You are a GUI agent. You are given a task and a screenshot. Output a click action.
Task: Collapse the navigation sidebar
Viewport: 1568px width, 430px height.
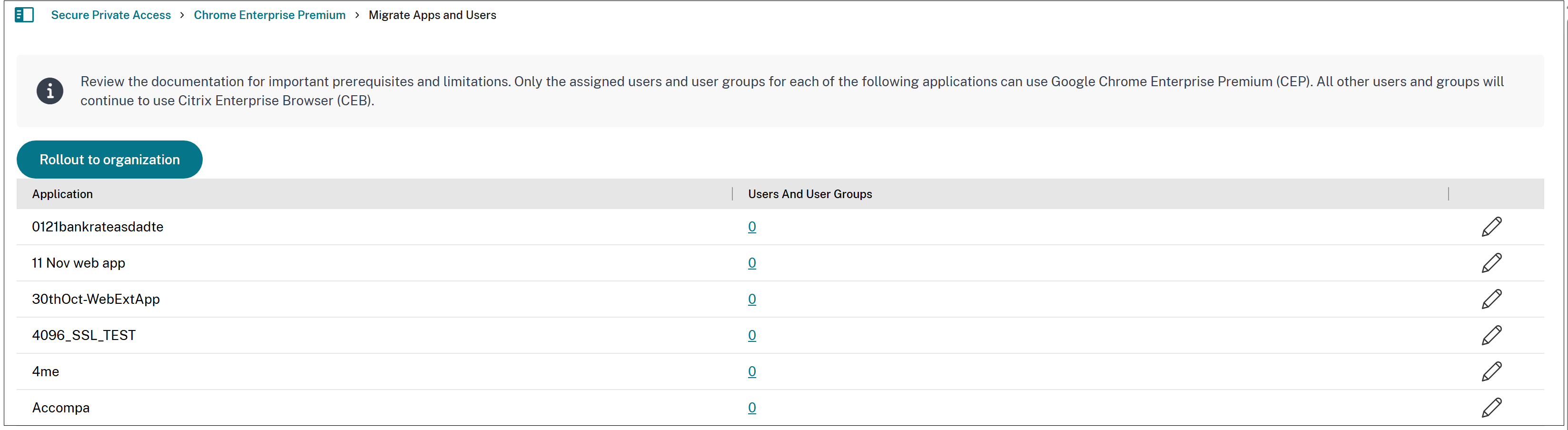point(24,15)
